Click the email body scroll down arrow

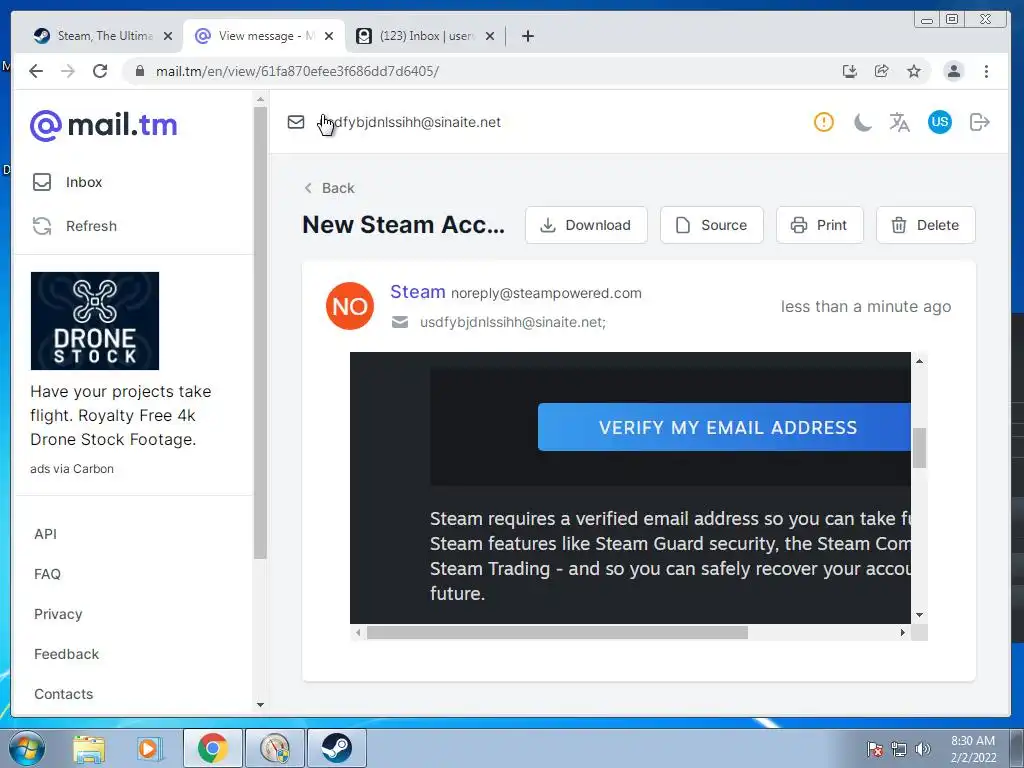[x=919, y=615]
